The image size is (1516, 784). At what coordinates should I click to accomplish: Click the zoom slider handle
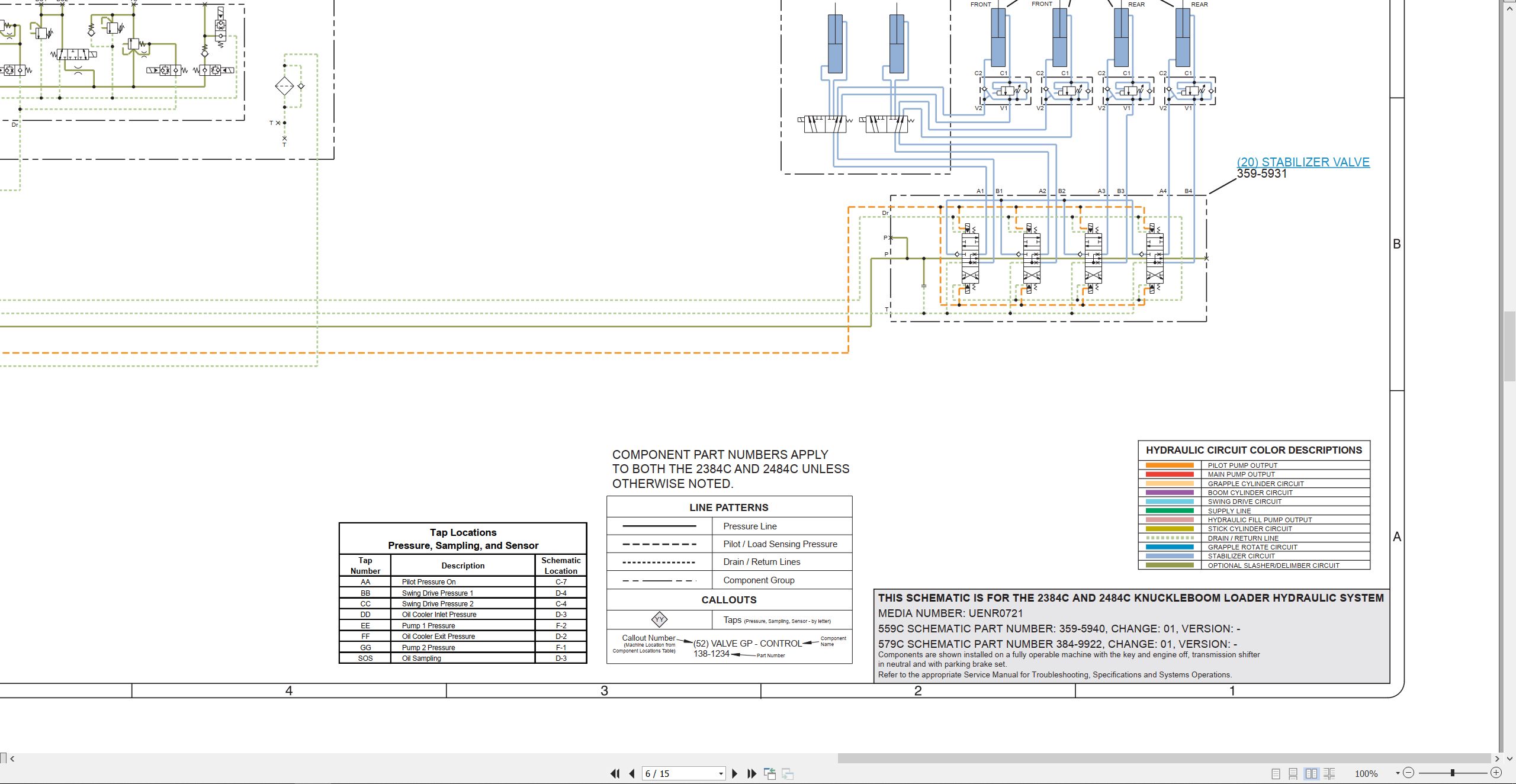(x=1453, y=773)
